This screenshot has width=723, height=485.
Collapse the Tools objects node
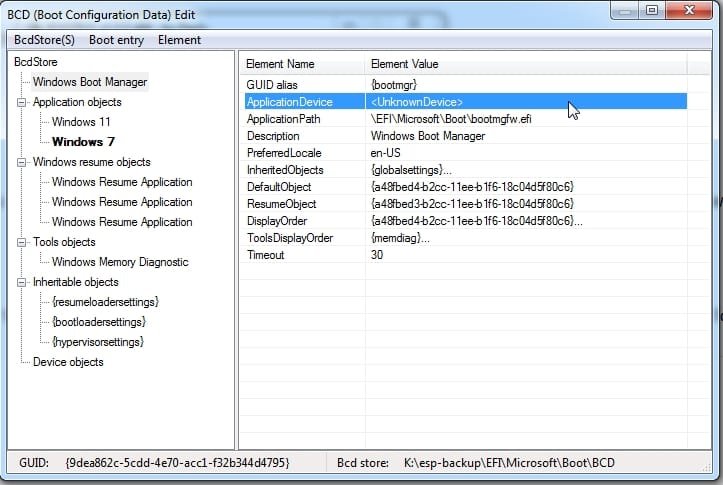click(21, 242)
